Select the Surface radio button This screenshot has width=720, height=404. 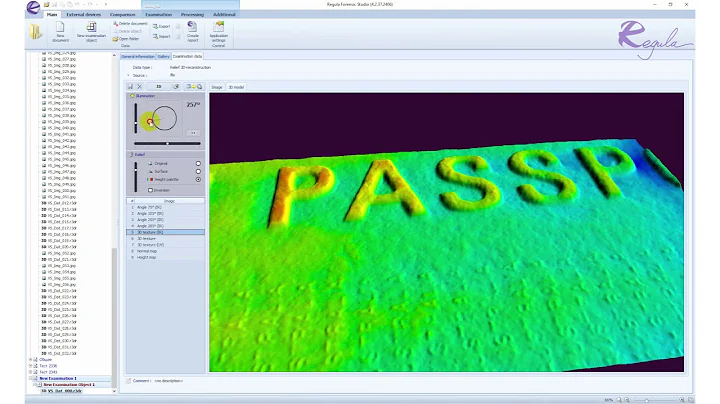(x=198, y=171)
